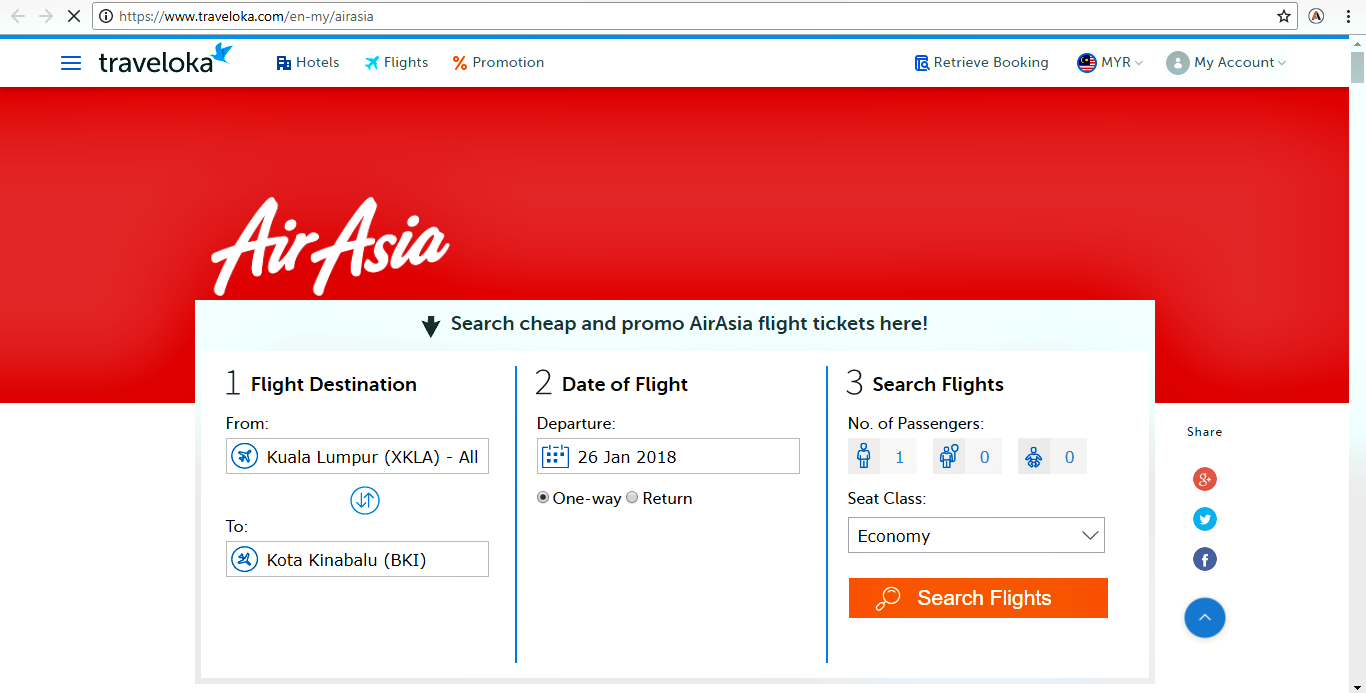
Task: Click the passenger swap icon between From and To
Action: 365,500
